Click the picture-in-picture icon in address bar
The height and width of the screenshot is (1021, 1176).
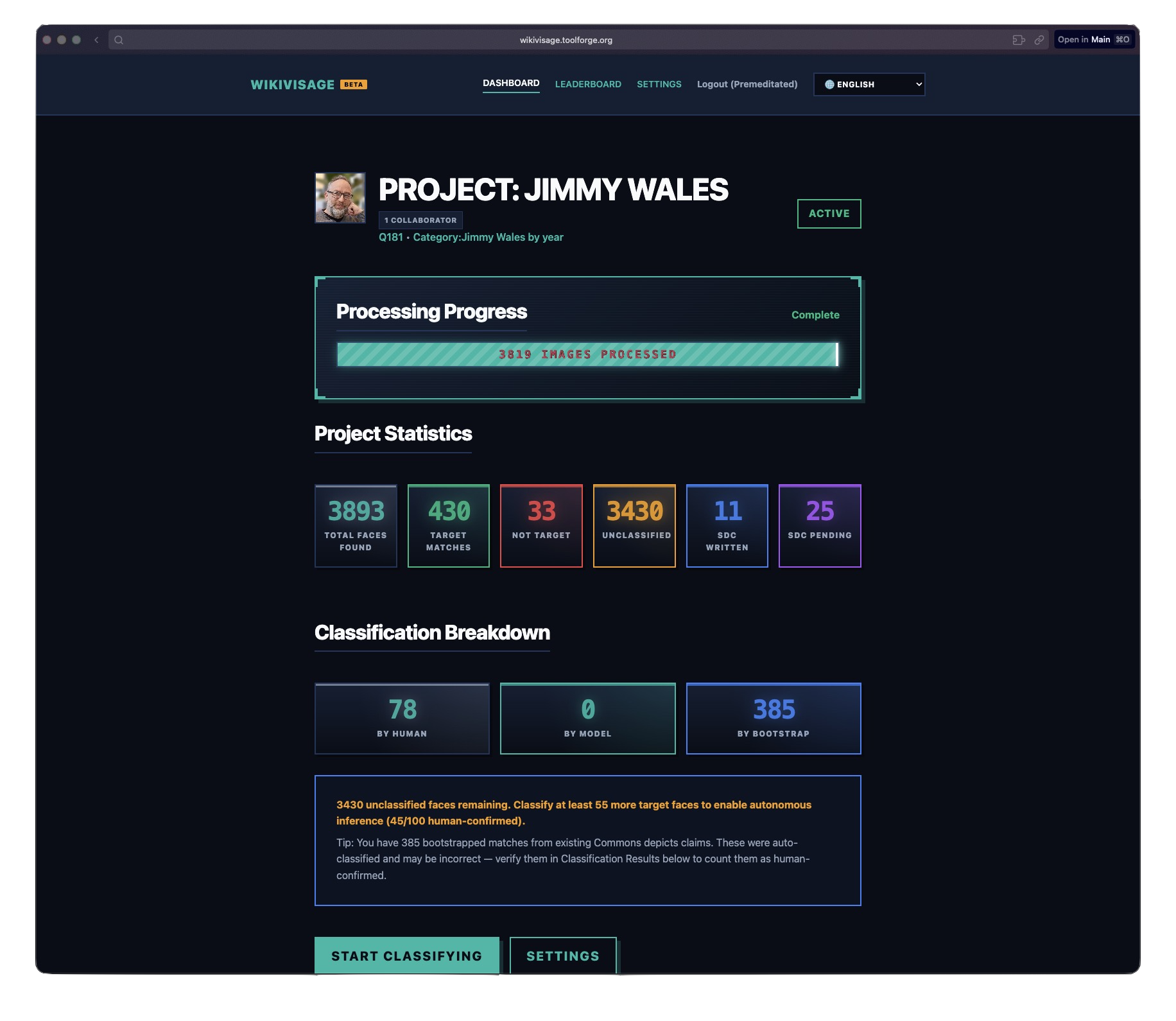tap(1019, 40)
